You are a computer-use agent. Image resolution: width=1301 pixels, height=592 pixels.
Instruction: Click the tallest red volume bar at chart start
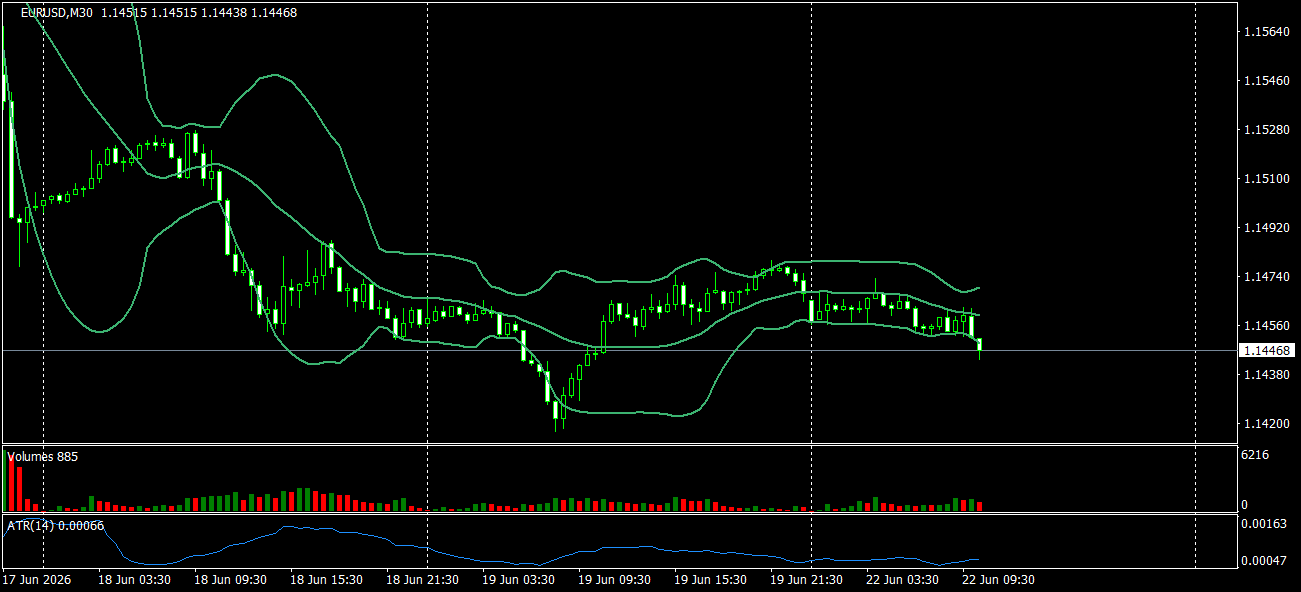pos(11,485)
